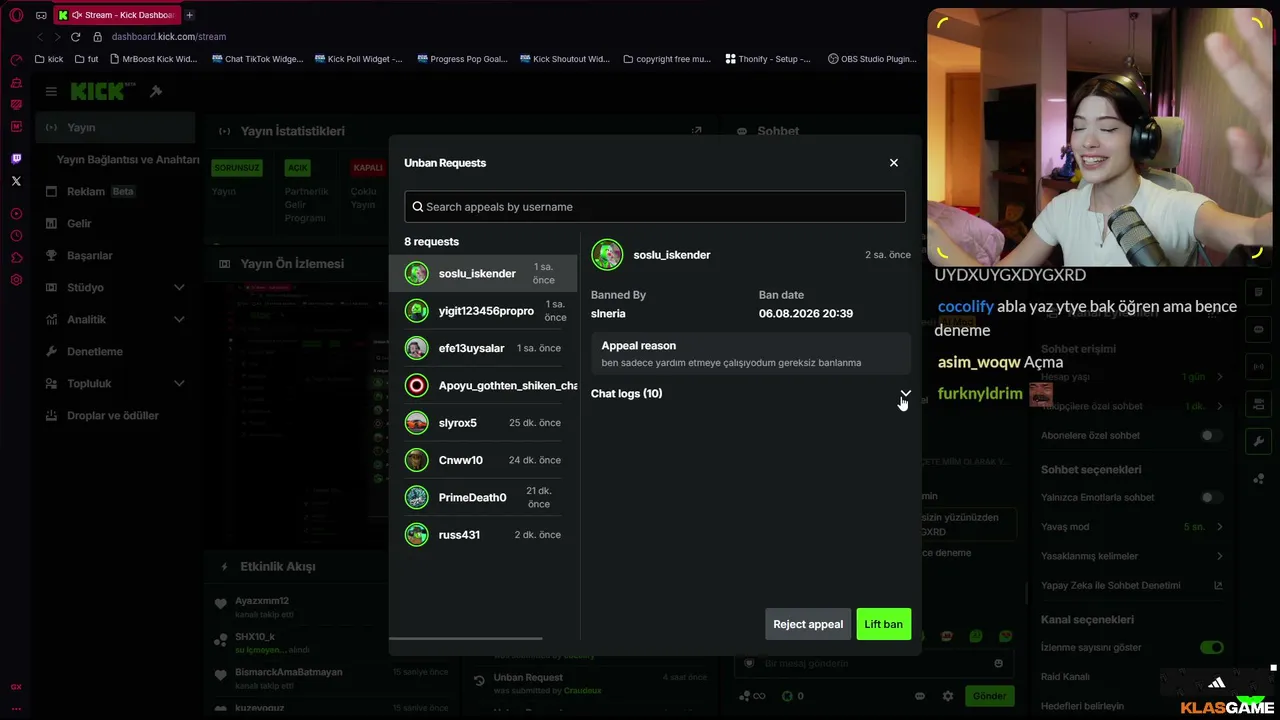Reject the appeal from soslu_iskender
The image size is (1280, 720).
[808, 624]
